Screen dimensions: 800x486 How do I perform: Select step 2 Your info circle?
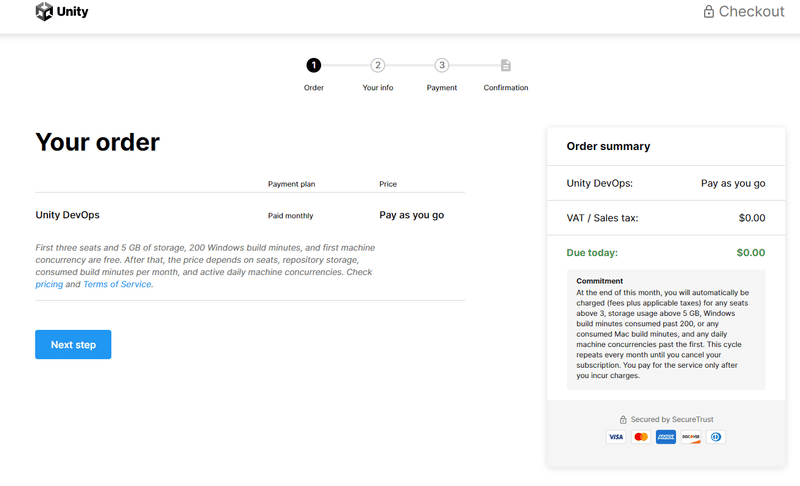coord(378,65)
